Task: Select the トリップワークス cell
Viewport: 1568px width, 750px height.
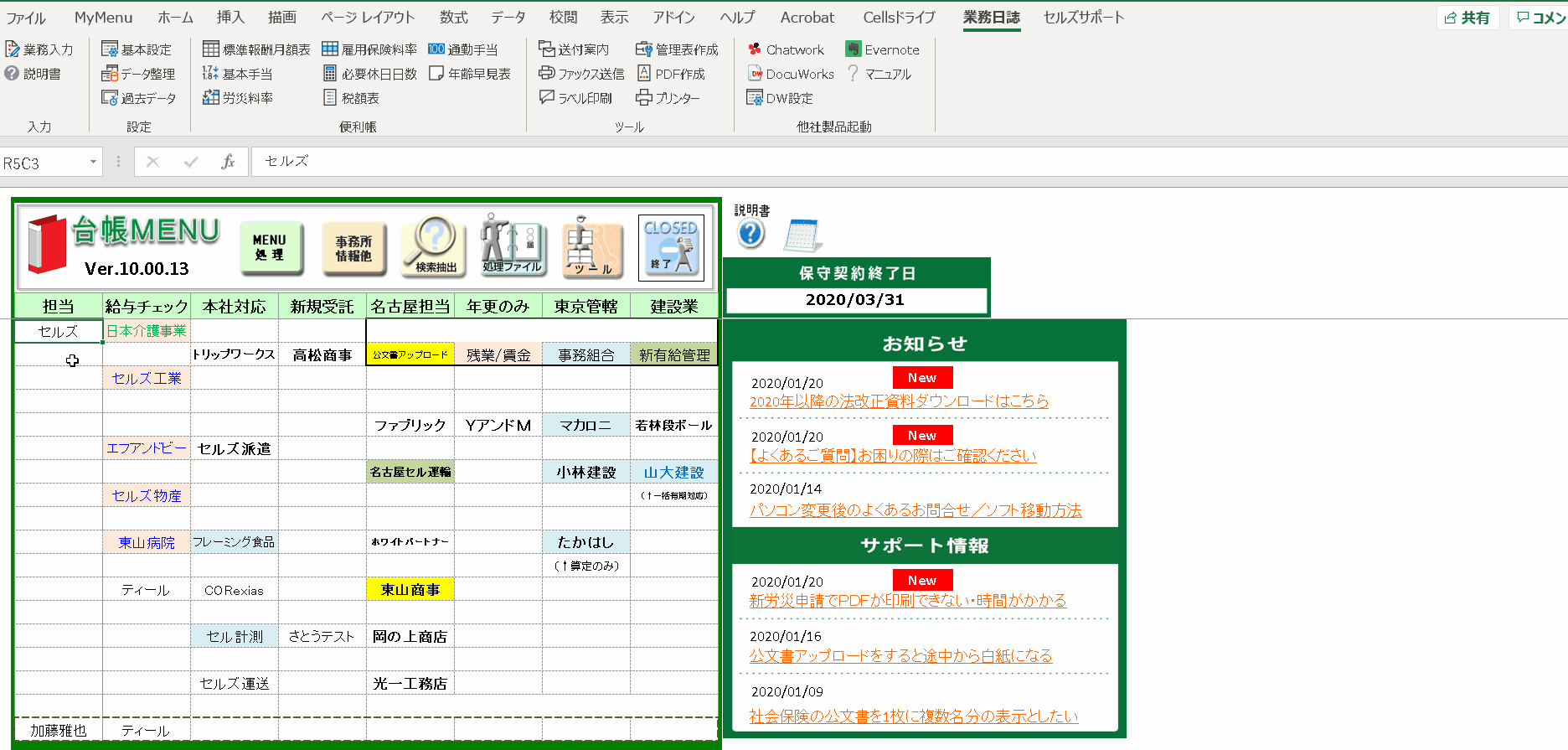Action: (x=235, y=354)
